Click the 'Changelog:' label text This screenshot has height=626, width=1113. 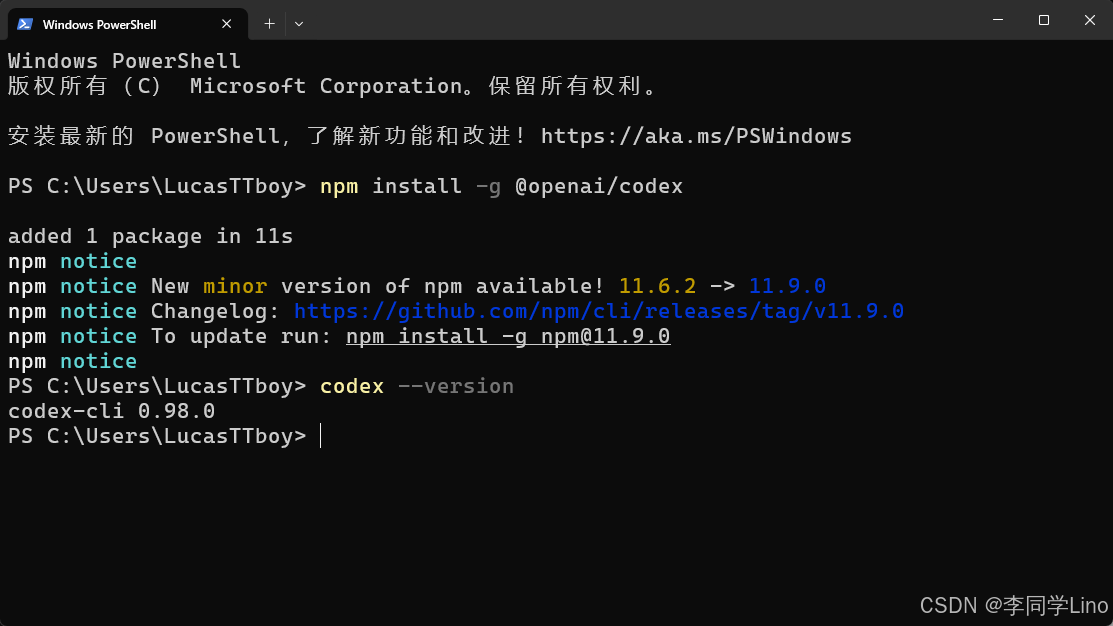[215, 311]
